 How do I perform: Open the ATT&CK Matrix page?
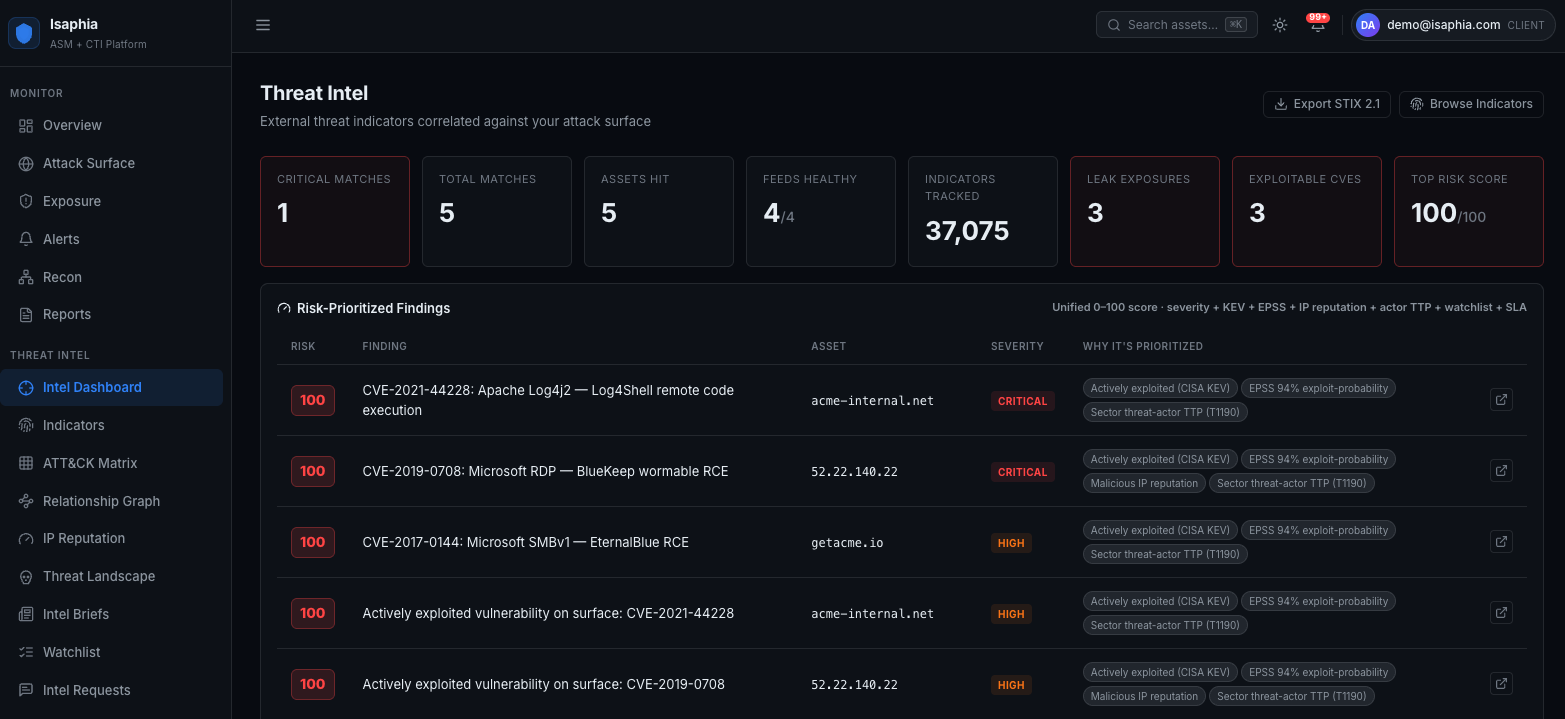[111, 463]
